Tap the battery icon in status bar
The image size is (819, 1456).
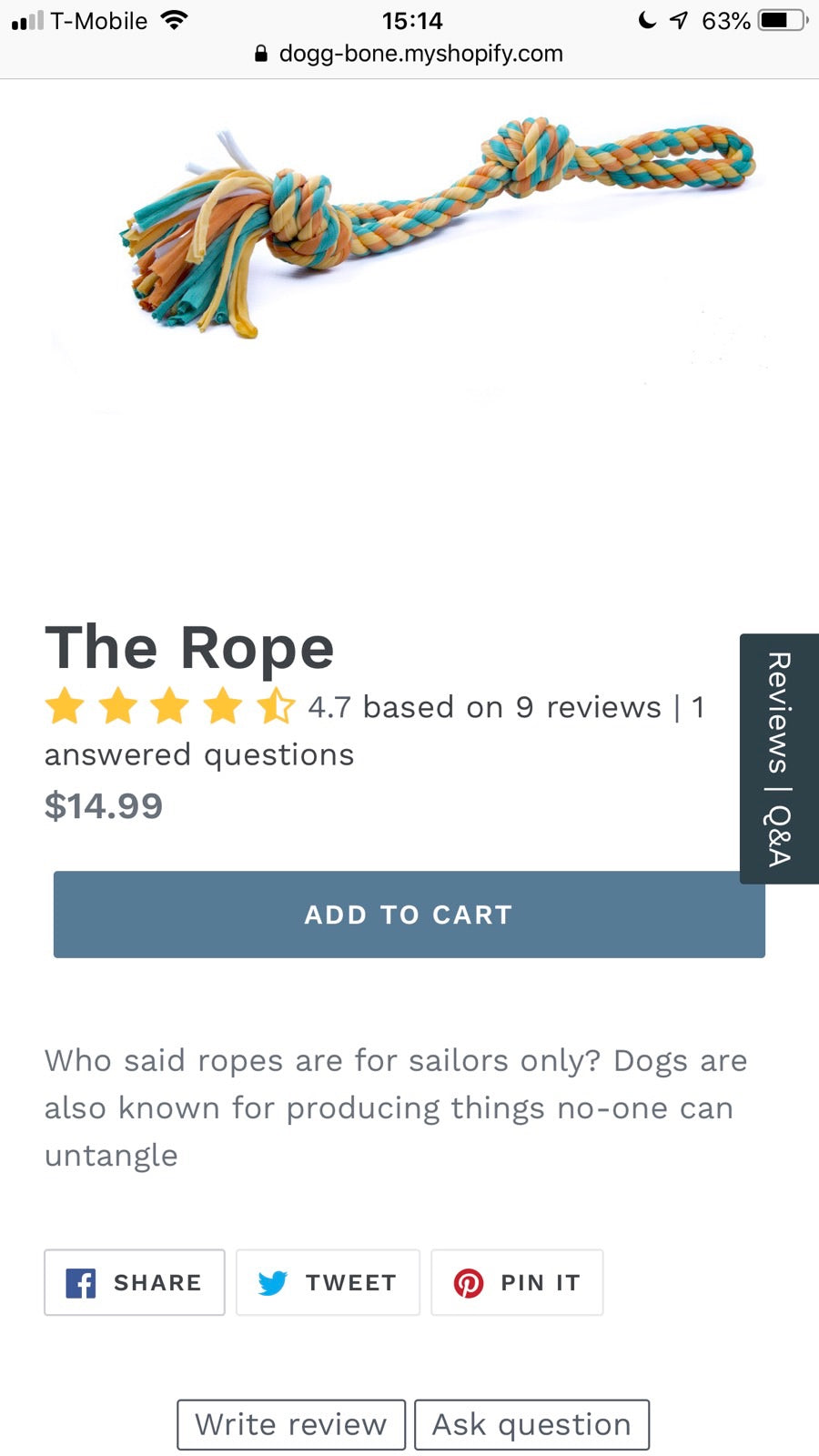(784, 20)
